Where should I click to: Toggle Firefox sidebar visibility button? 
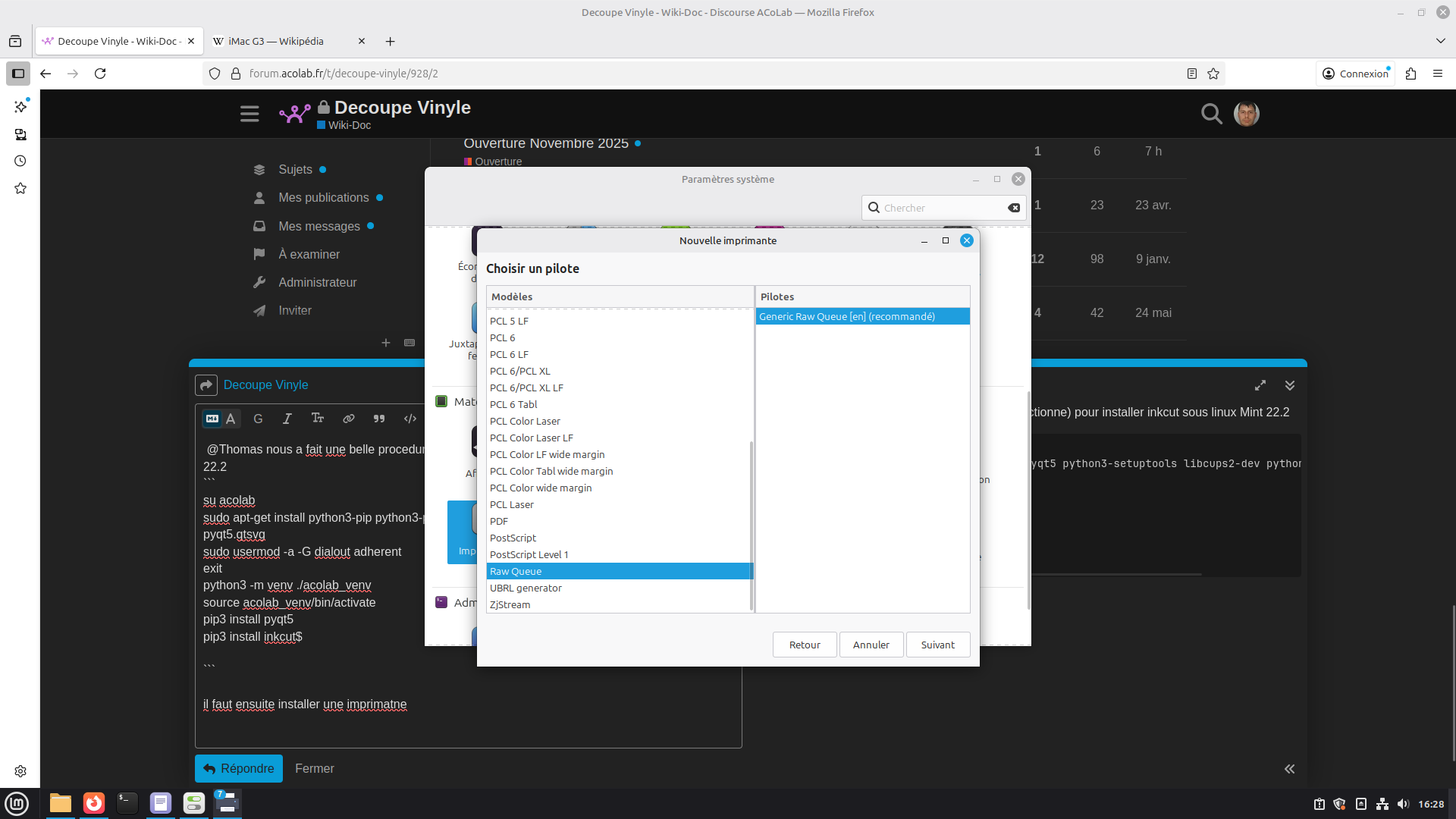pyautogui.click(x=18, y=74)
